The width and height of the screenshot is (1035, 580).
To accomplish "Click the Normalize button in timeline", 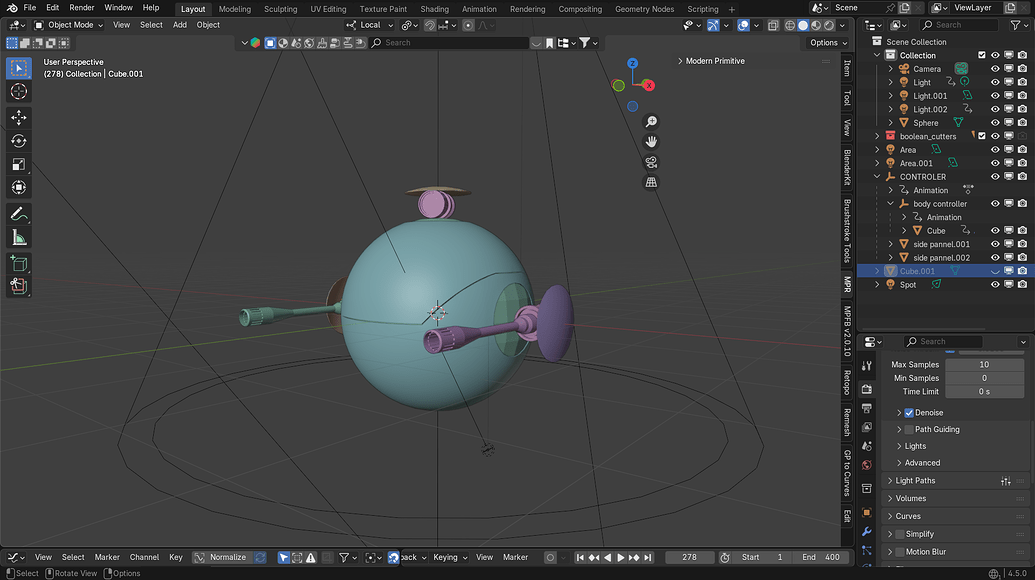I will click(x=222, y=558).
